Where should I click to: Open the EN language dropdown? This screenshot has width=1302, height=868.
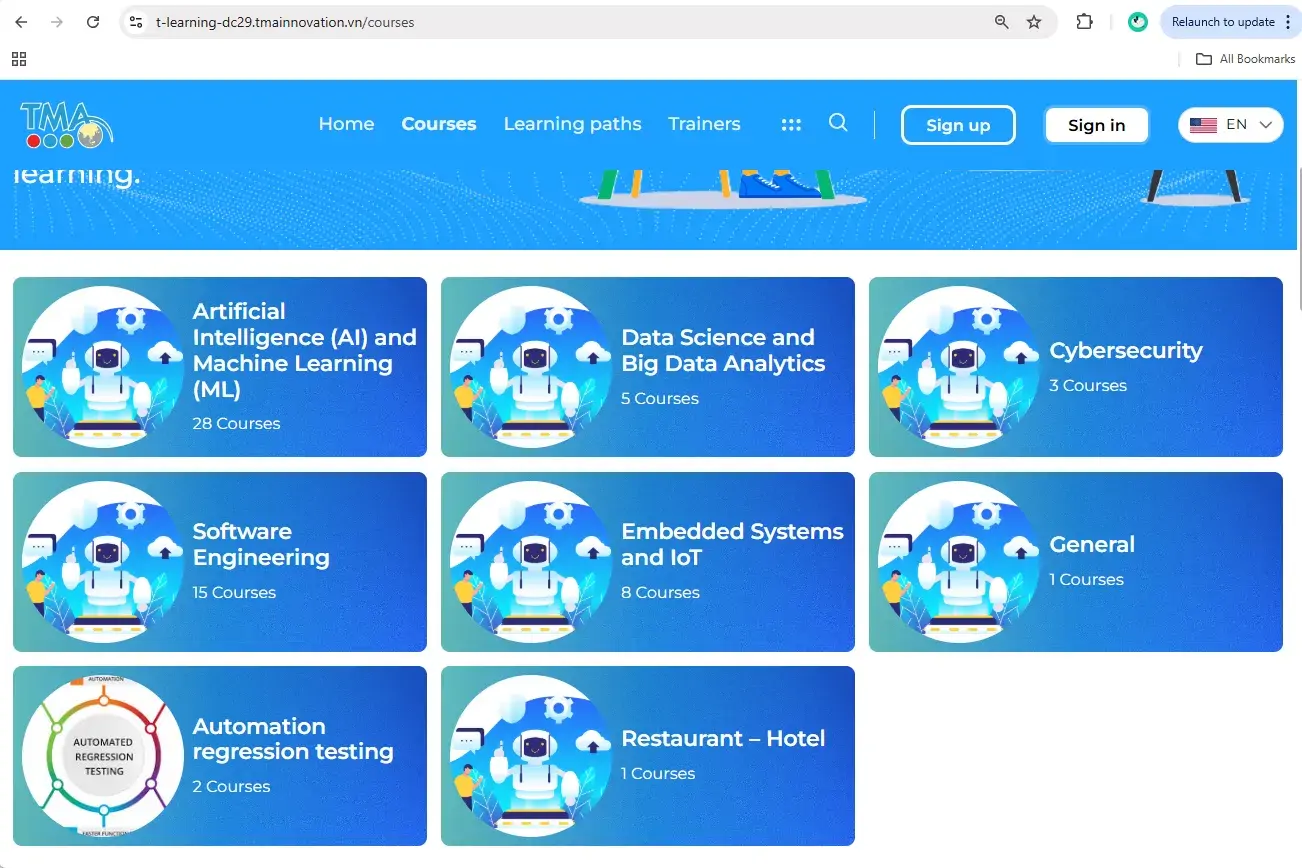1231,125
